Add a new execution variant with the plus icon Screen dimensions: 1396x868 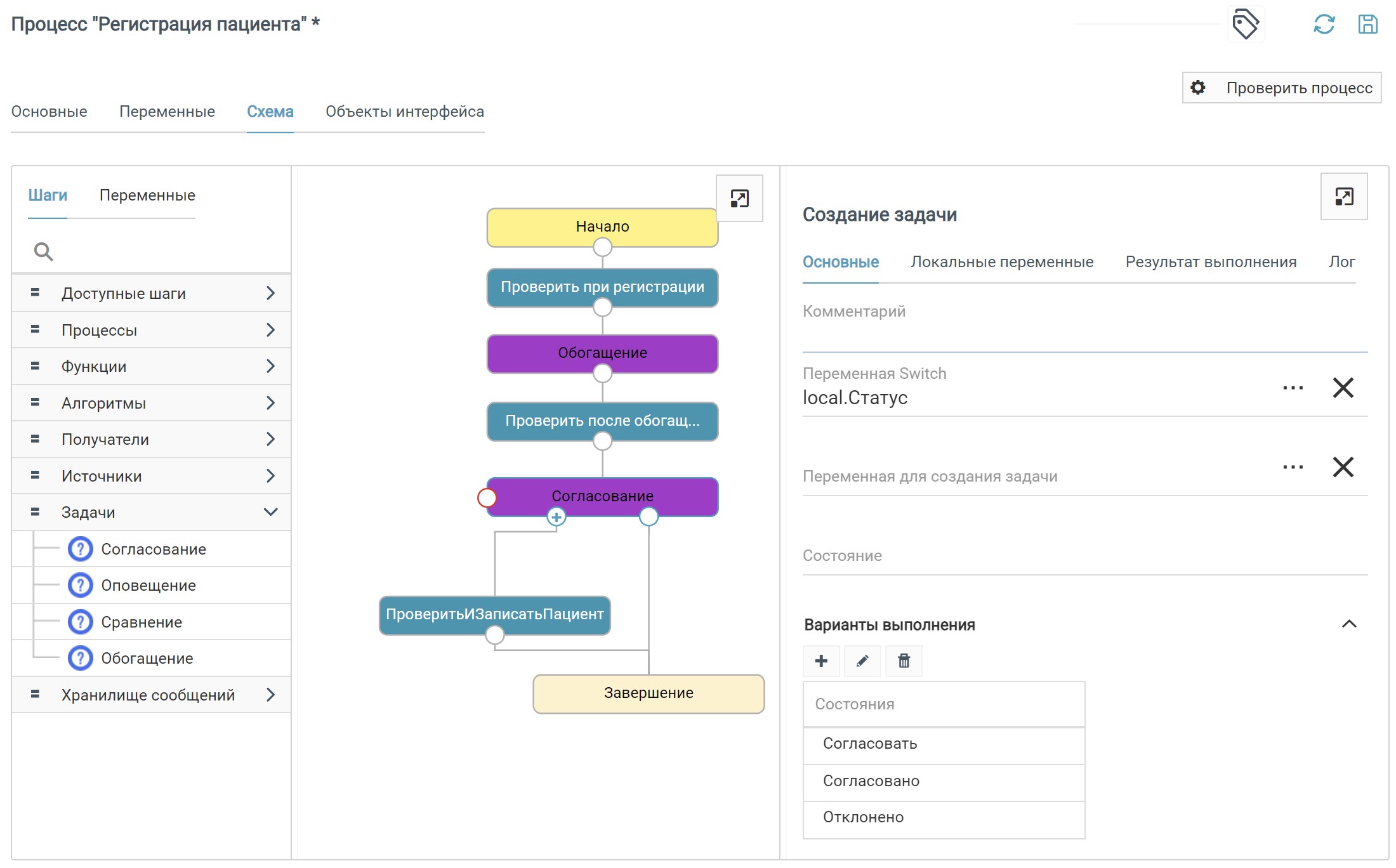[x=821, y=661]
